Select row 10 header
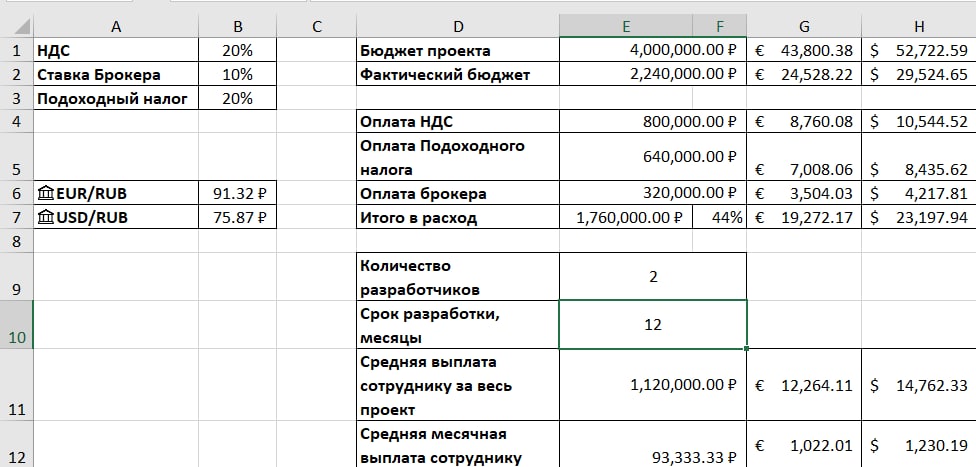976x467 pixels. [x=17, y=325]
